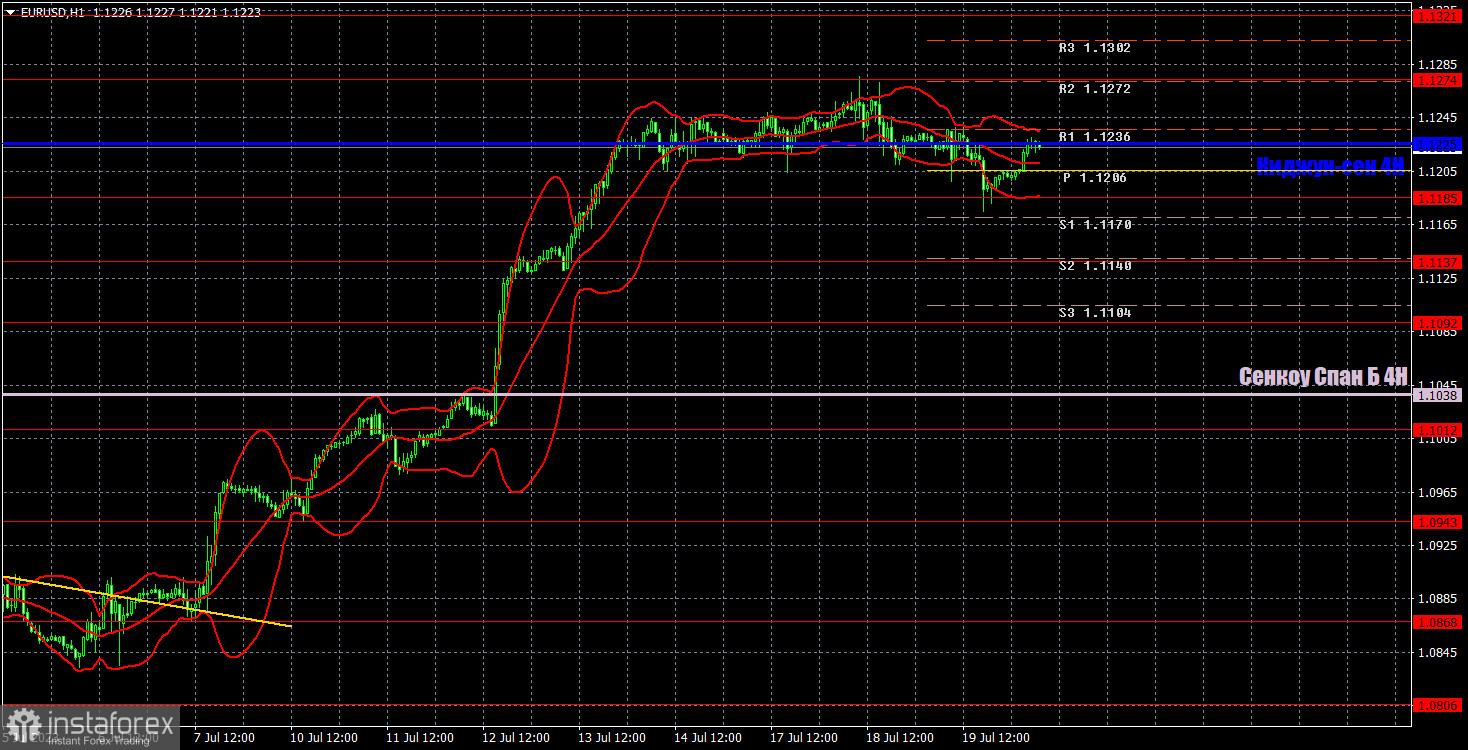This screenshot has width=1468, height=750.
Task: Click the R3 1.1302 pivot label
Action: tap(1095, 47)
